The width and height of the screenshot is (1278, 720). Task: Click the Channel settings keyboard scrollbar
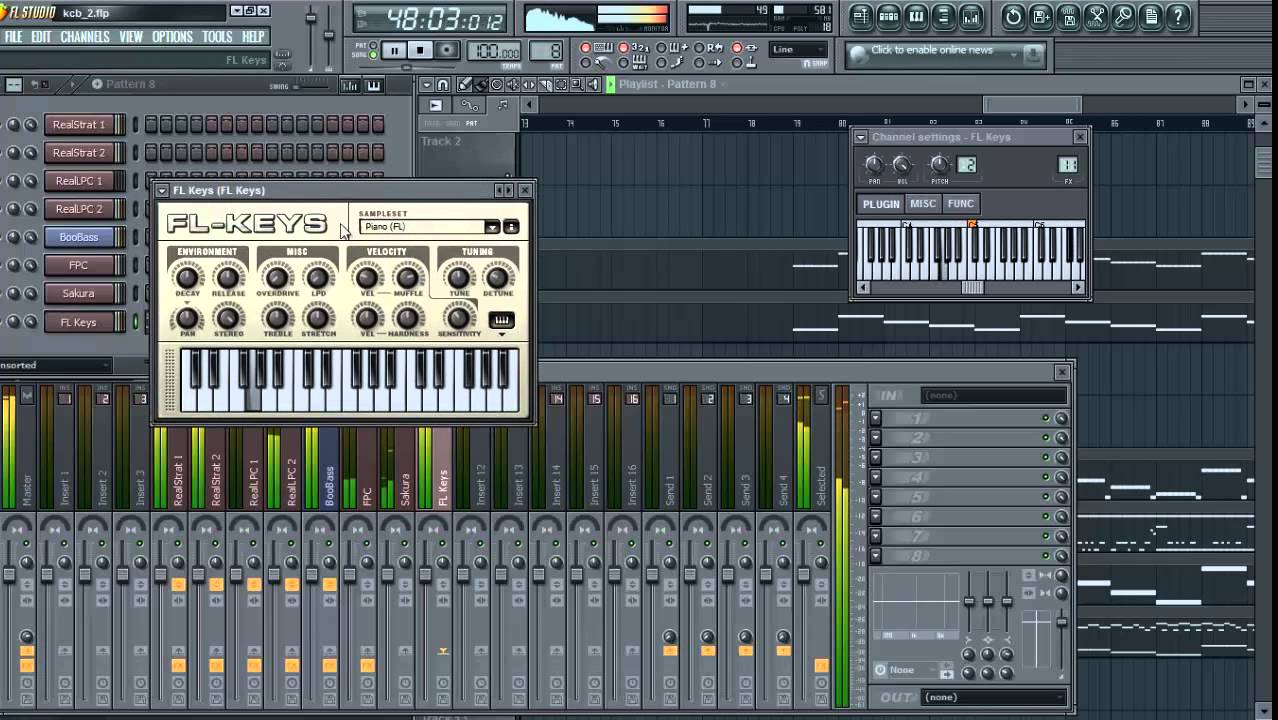coord(970,288)
